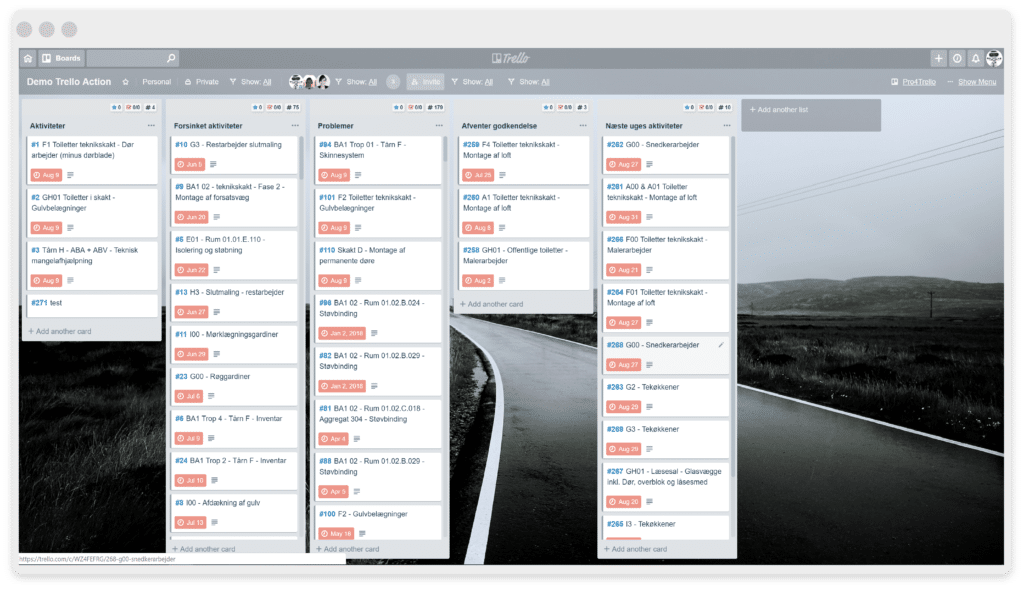Image resolution: width=1024 pixels, height=590 pixels.
Task: Click inside the search input field
Action: tap(130, 57)
